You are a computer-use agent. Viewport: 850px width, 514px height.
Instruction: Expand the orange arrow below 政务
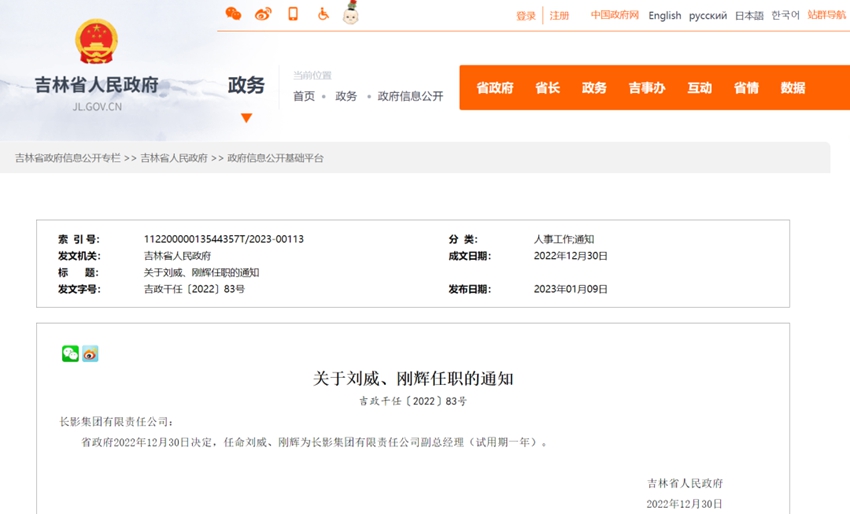pyautogui.click(x=246, y=118)
